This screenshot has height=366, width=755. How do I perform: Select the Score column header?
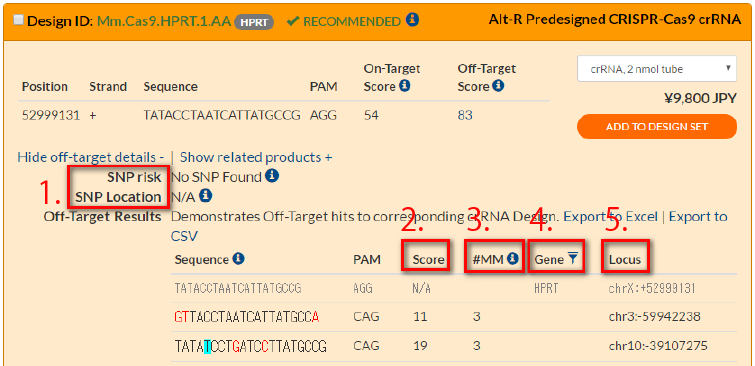tap(429, 260)
